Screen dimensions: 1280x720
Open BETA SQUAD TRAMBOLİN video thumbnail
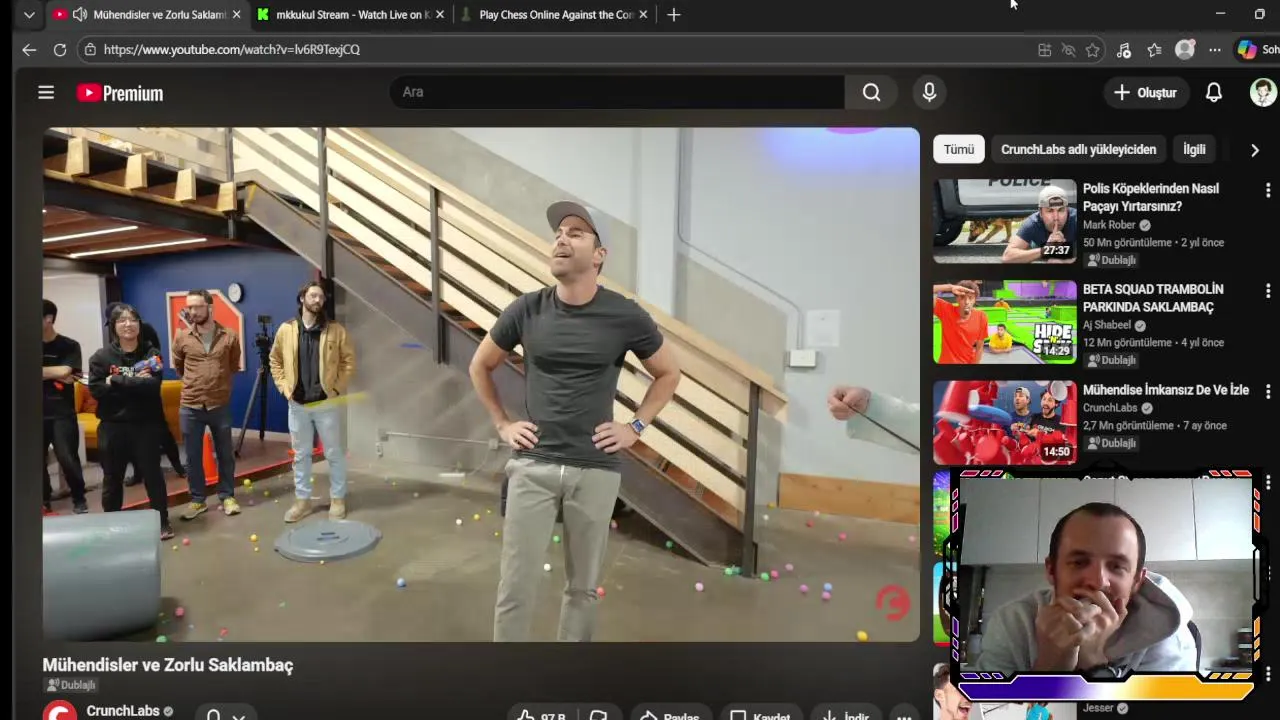(1004, 321)
